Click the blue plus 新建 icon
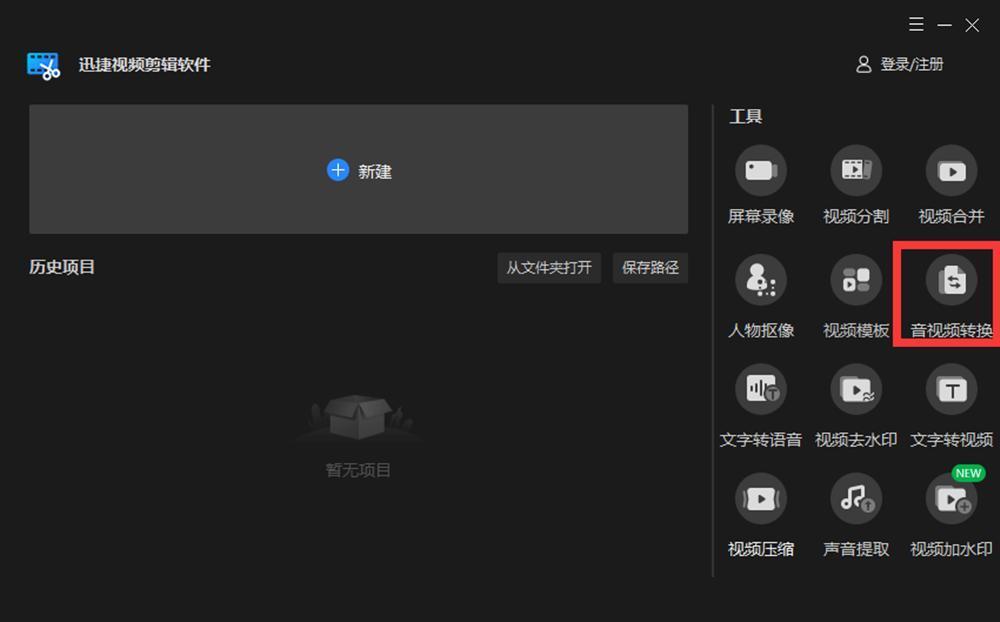 coord(337,170)
